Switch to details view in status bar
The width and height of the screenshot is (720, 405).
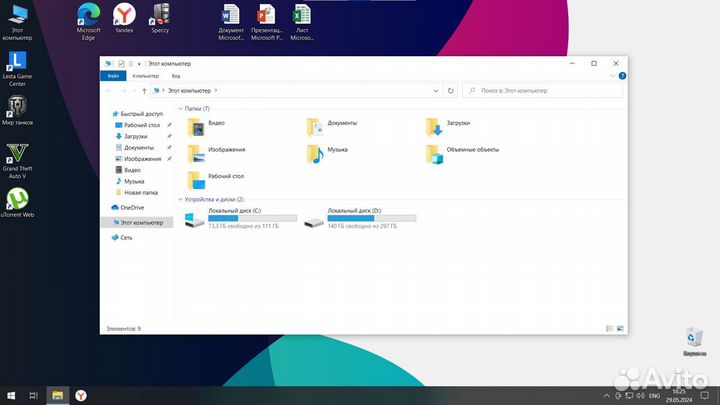tap(610, 328)
